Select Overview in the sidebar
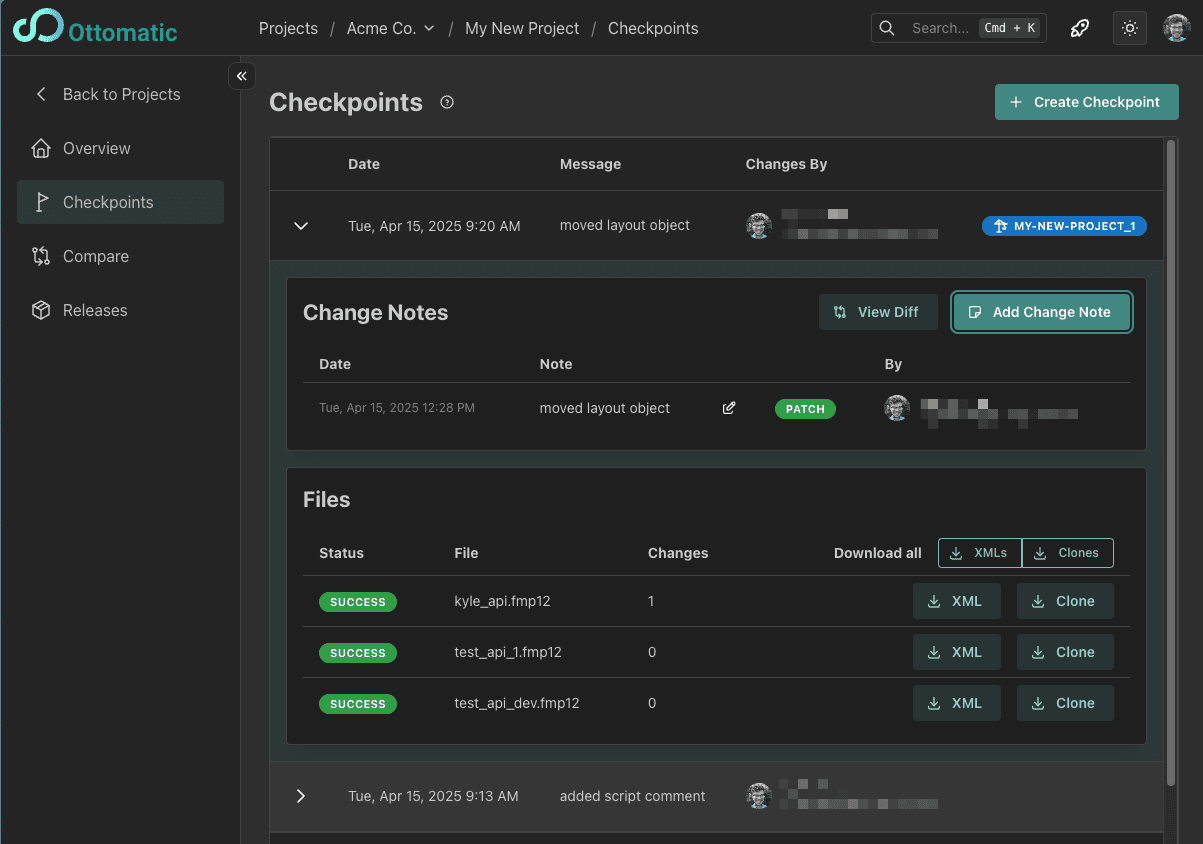This screenshot has width=1203, height=844. click(x=96, y=148)
